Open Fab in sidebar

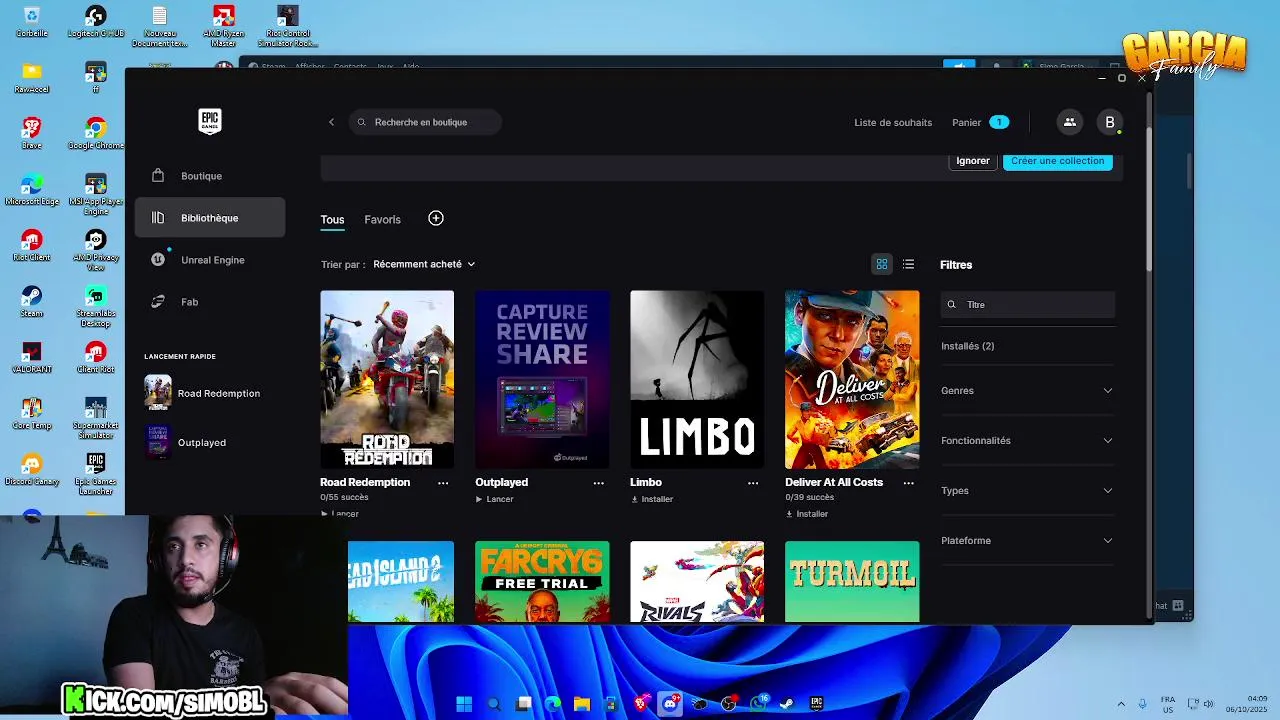tap(210, 302)
